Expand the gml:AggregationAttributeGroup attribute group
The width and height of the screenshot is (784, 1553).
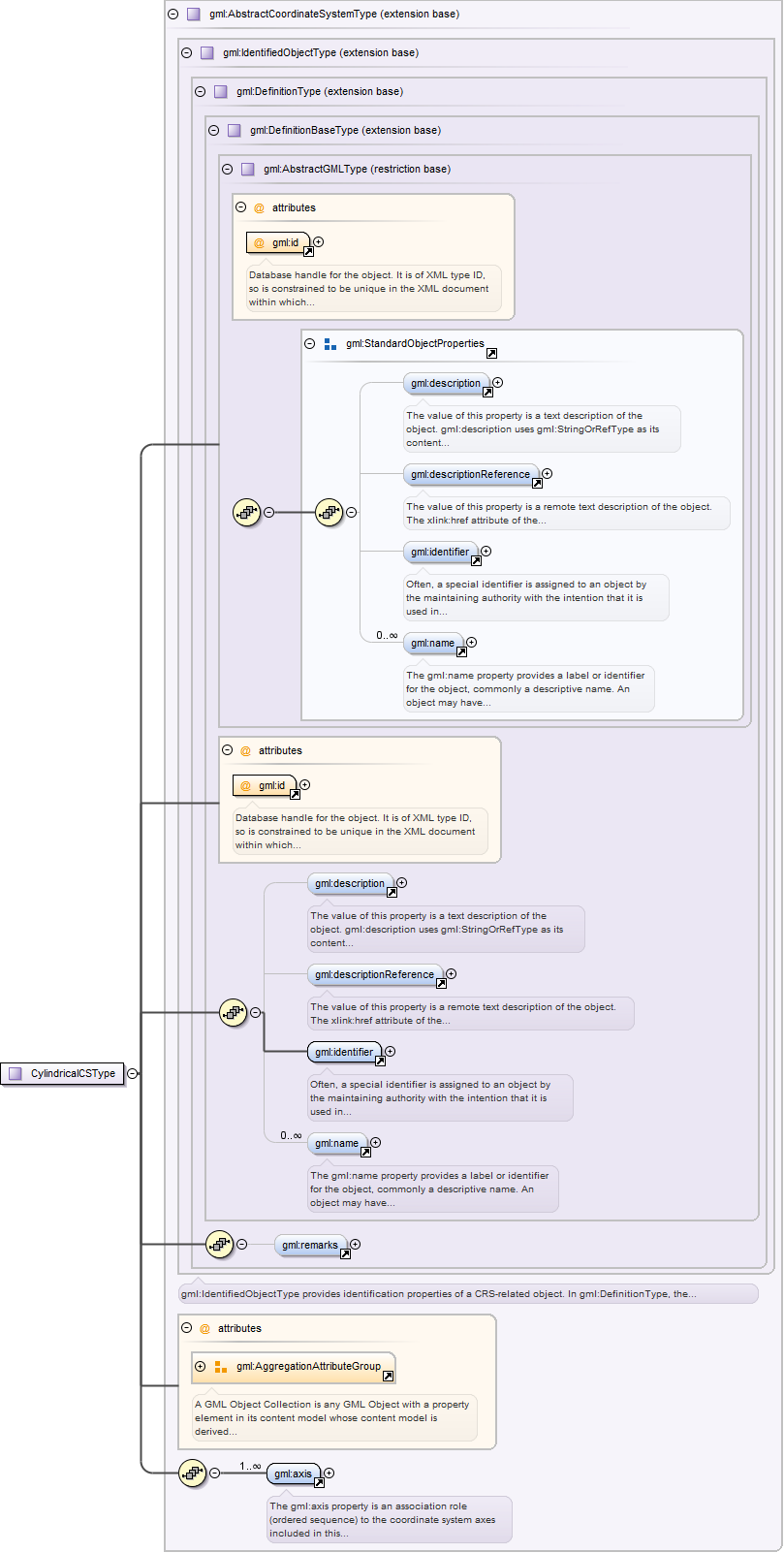pyautogui.click(x=201, y=1366)
